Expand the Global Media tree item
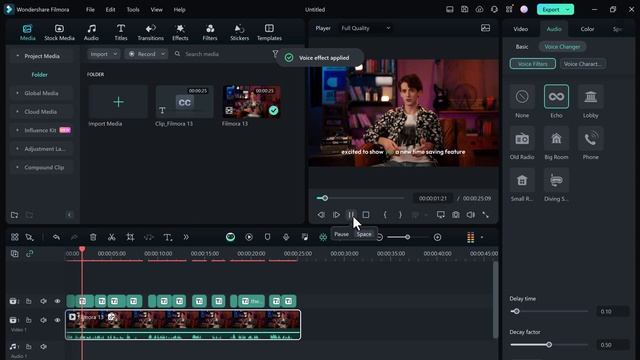Viewport: 640px width, 360px height. [17, 93]
